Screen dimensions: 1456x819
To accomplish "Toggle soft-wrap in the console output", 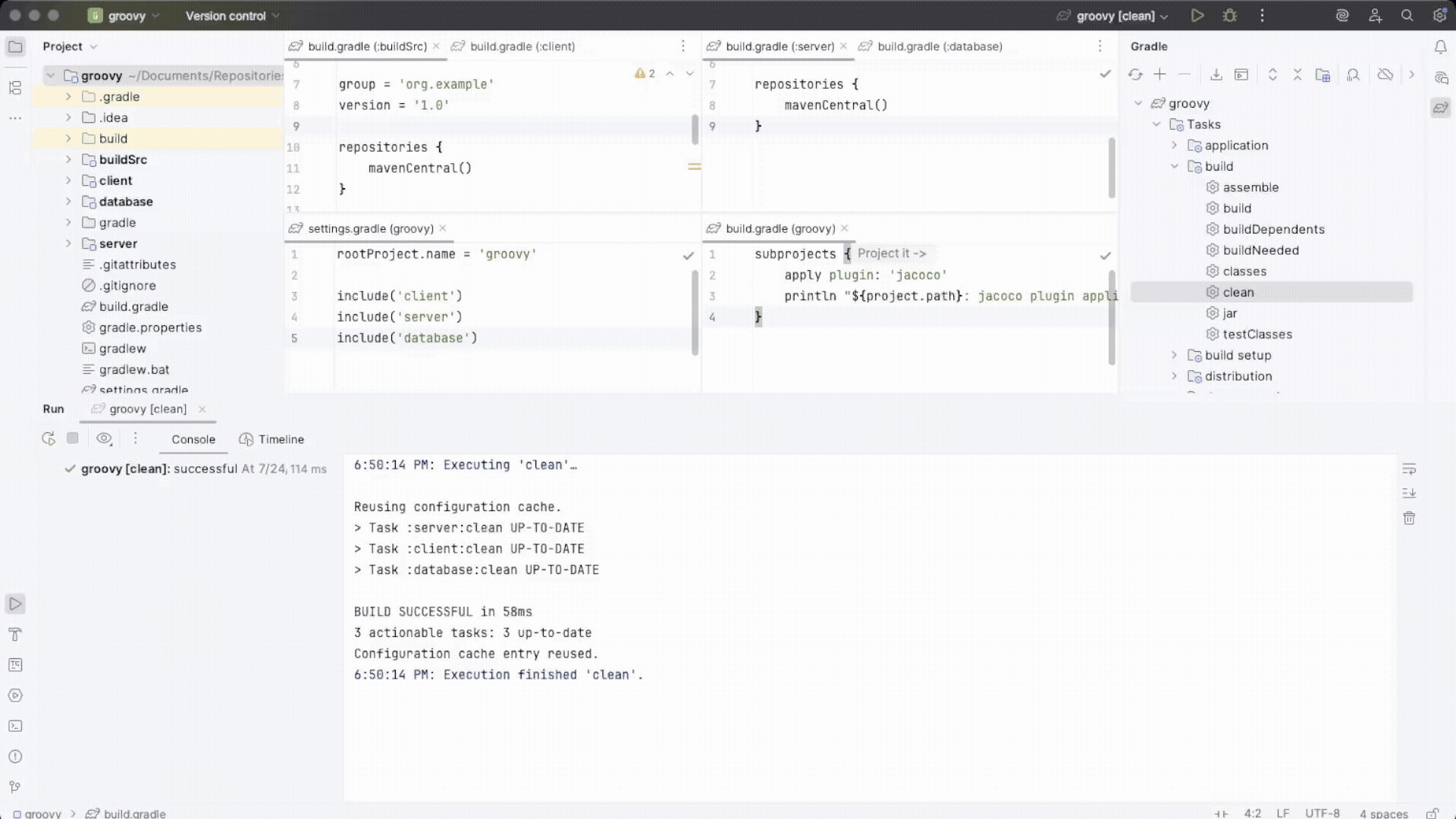I will (x=1409, y=469).
